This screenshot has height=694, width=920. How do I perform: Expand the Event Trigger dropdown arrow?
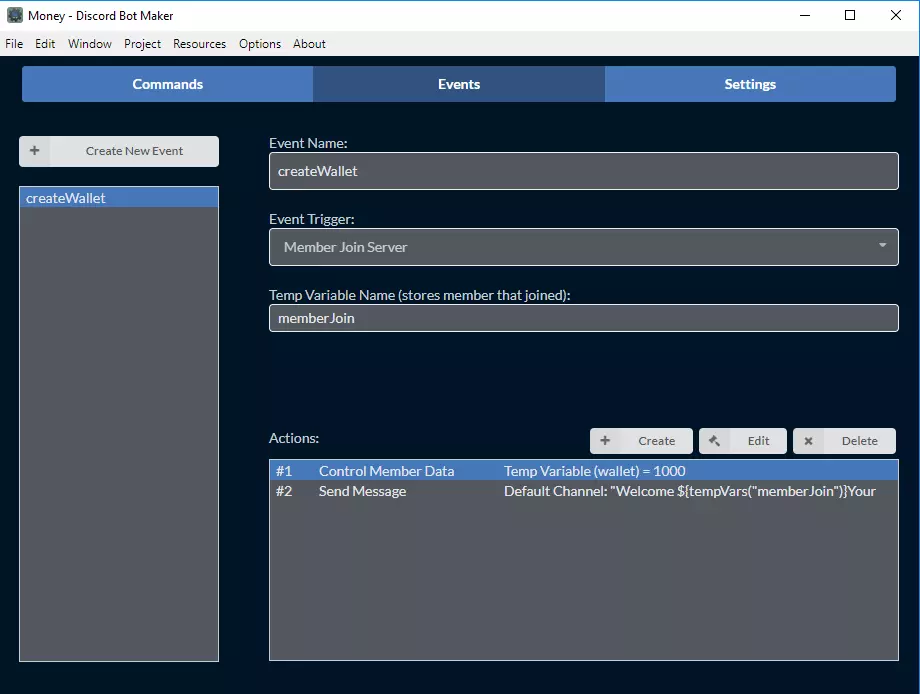point(882,246)
